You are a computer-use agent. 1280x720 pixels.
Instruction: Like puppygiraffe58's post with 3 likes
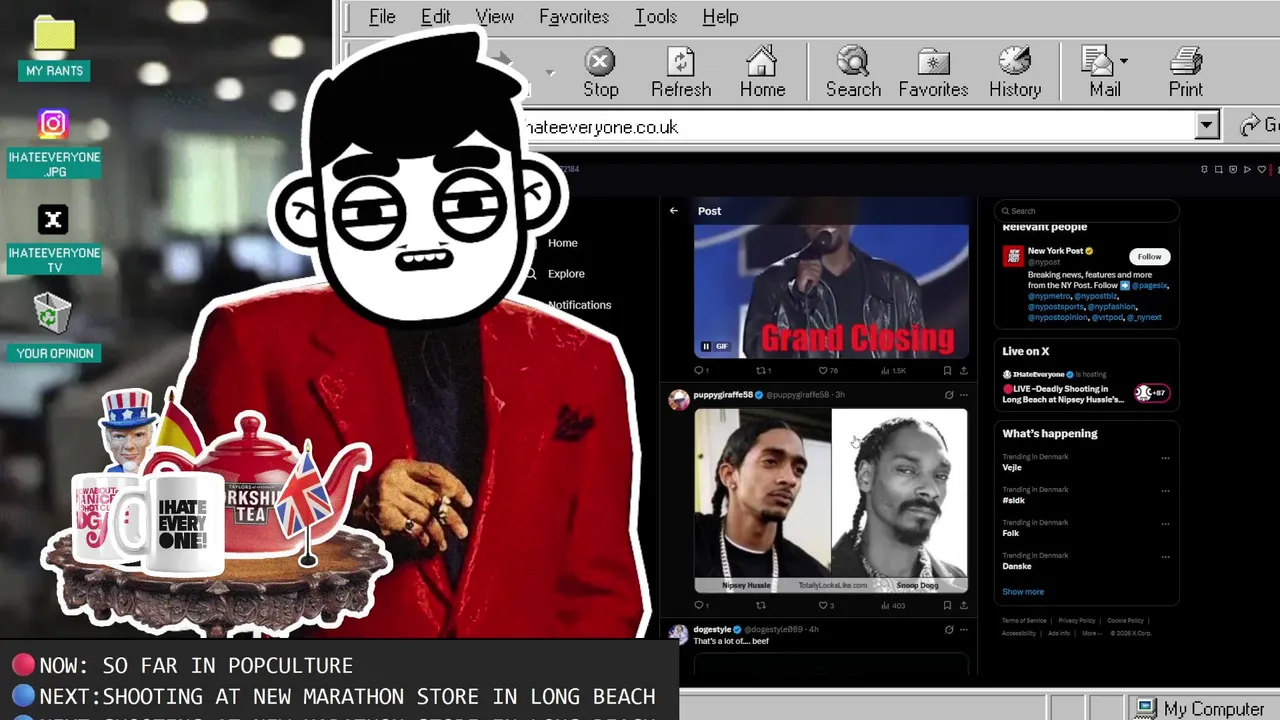pyautogui.click(x=826, y=605)
